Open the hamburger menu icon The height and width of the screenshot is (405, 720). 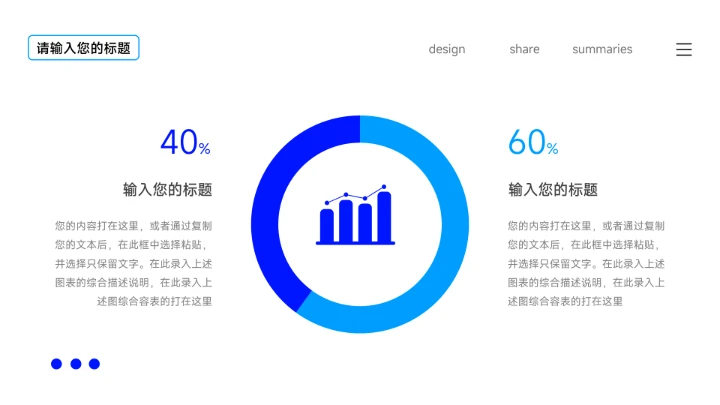tap(683, 49)
